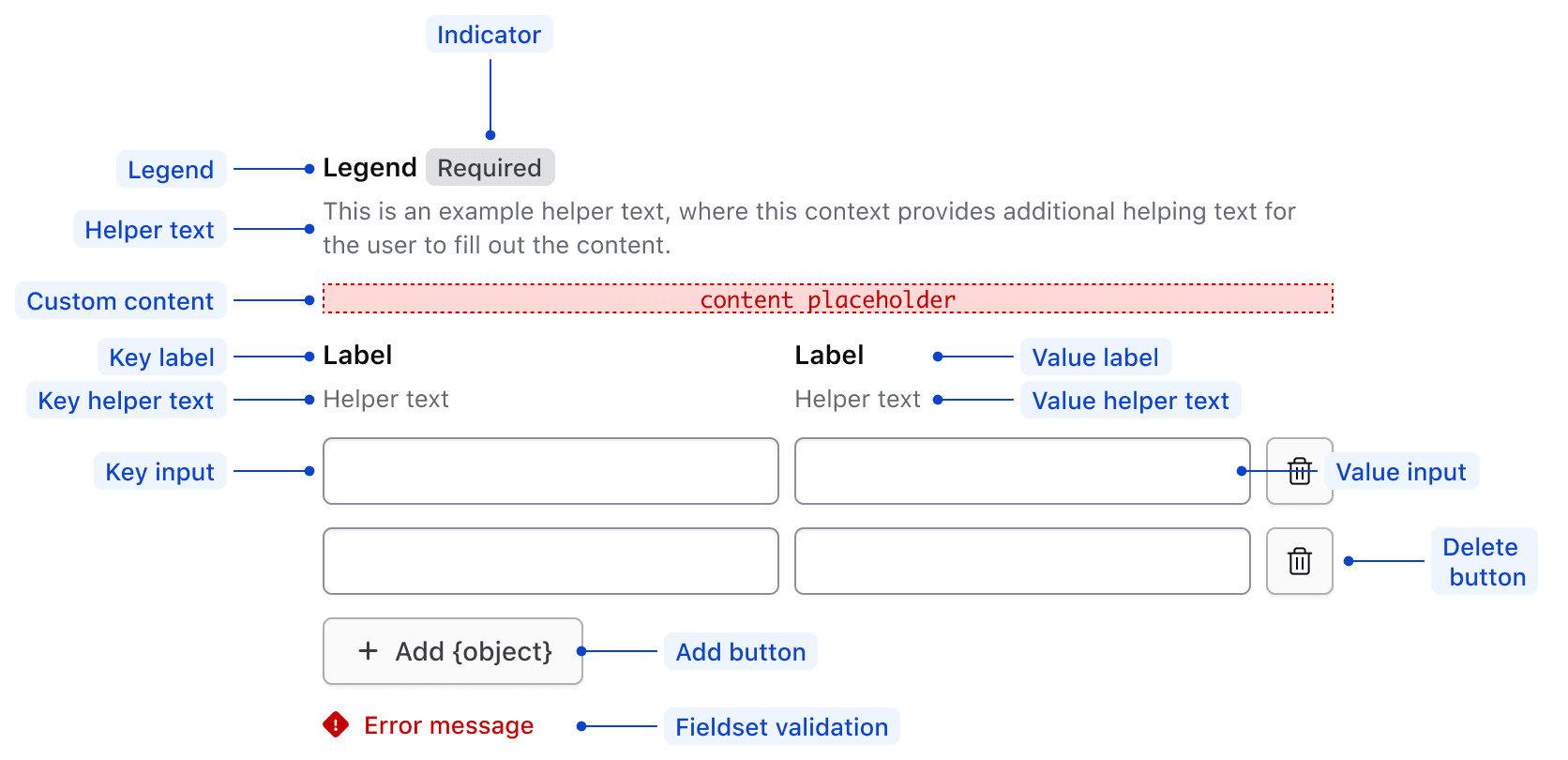Focus the second row value input
The width and height of the screenshot is (1568, 760).
[x=1021, y=561]
